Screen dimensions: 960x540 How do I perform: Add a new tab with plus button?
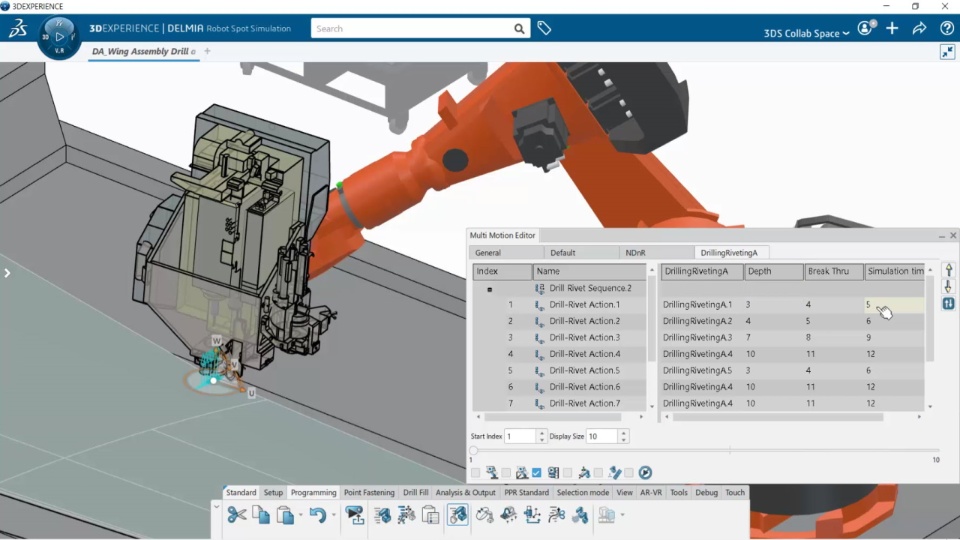coord(207,51)
